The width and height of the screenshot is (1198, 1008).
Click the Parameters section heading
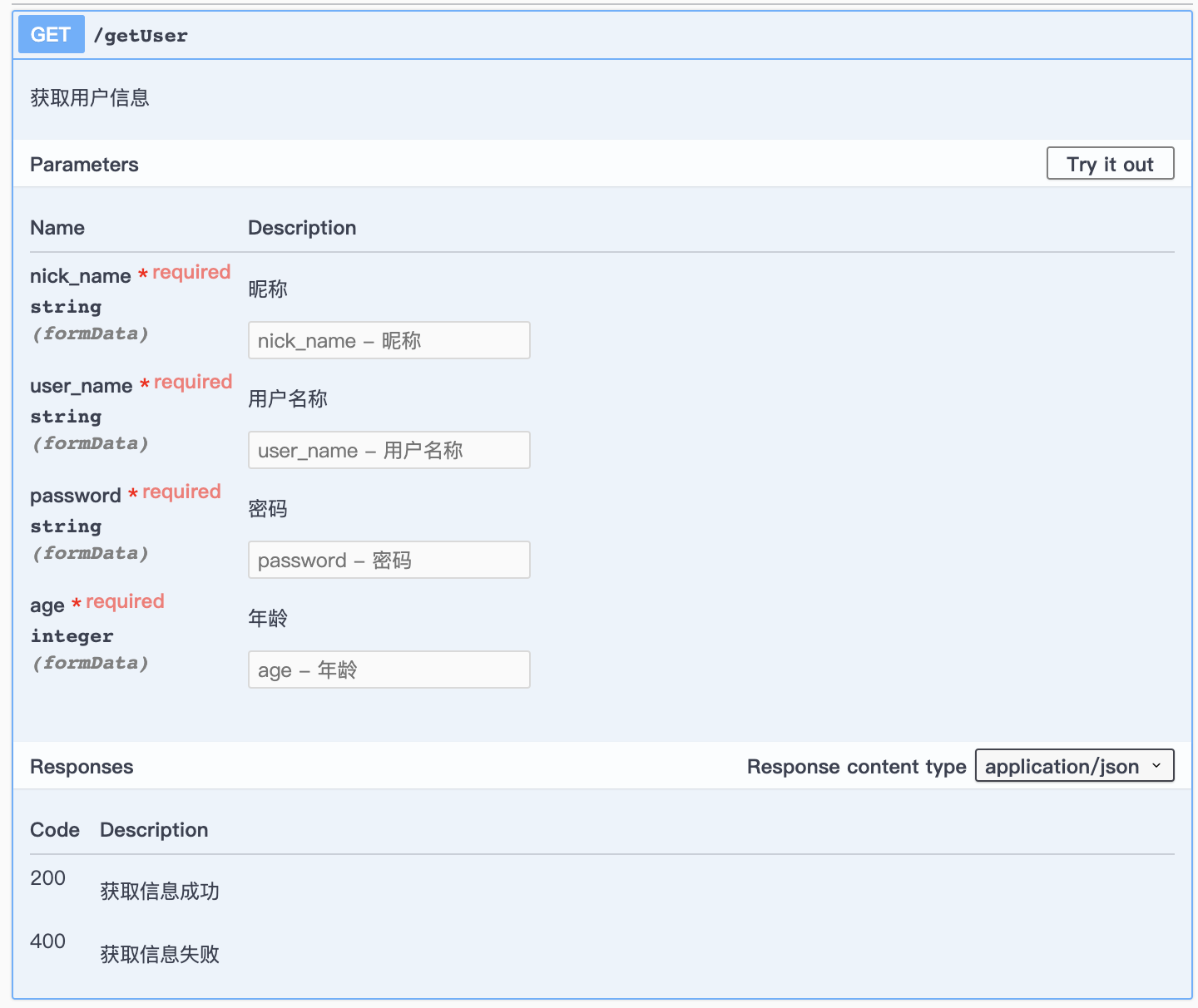pyautogui.click(x=84, y=164)
